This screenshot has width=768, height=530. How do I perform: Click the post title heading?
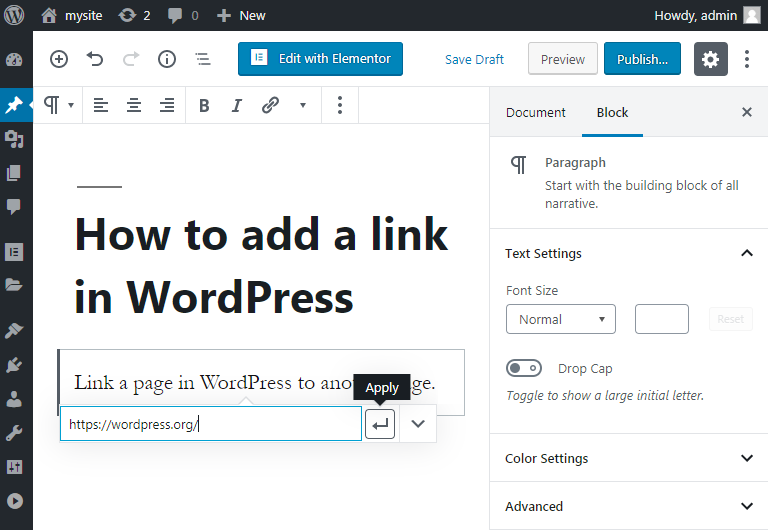click(262, 266)
